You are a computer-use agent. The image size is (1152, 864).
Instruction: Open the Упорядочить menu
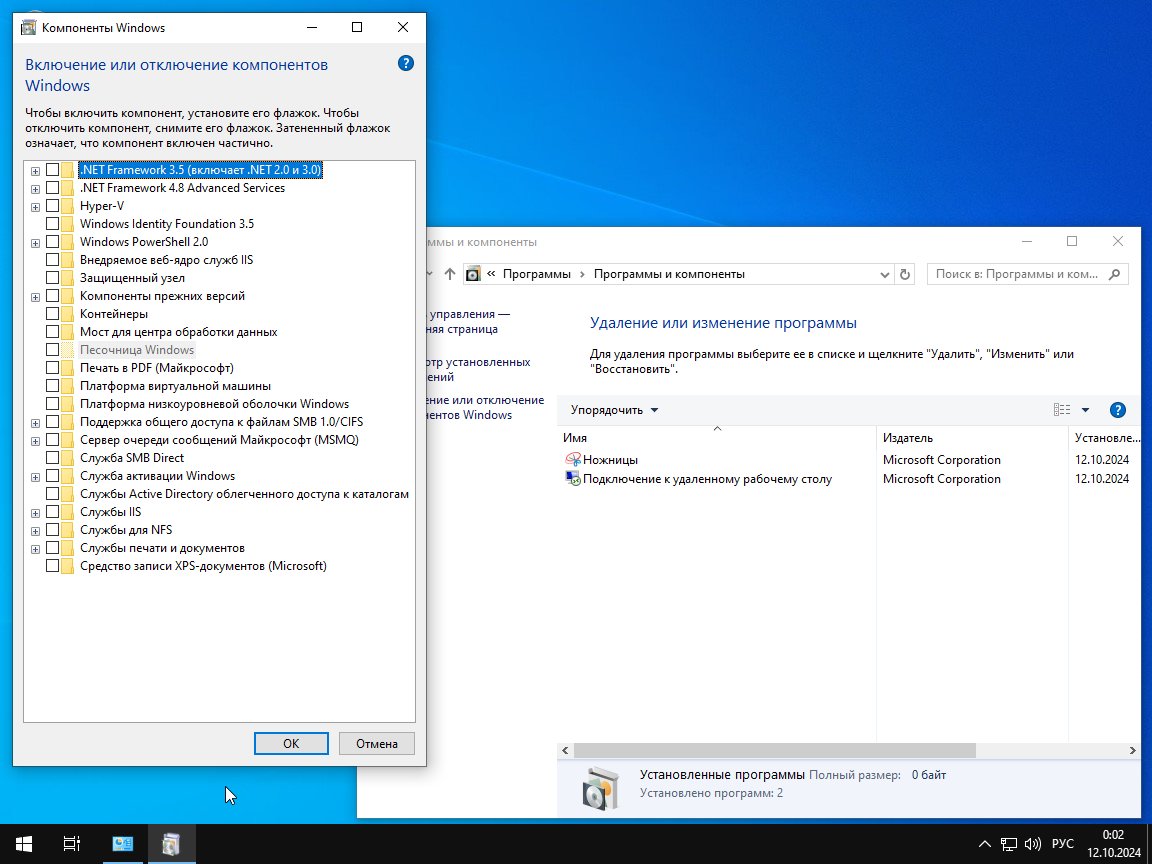click(x=614, y=410)
